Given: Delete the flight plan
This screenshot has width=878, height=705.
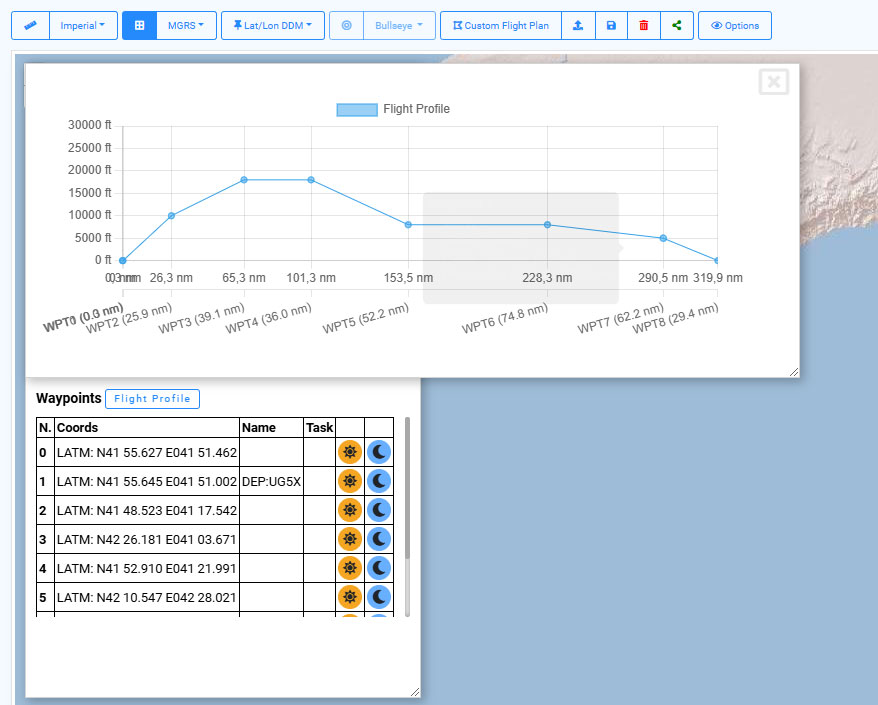Looking at the screenshot, I should 645,25.
